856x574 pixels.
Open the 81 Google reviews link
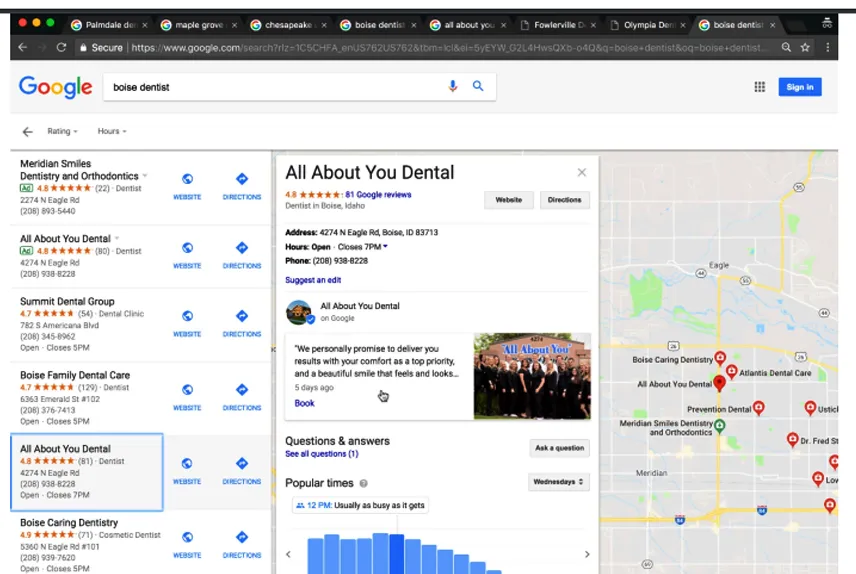pos(378,194)
